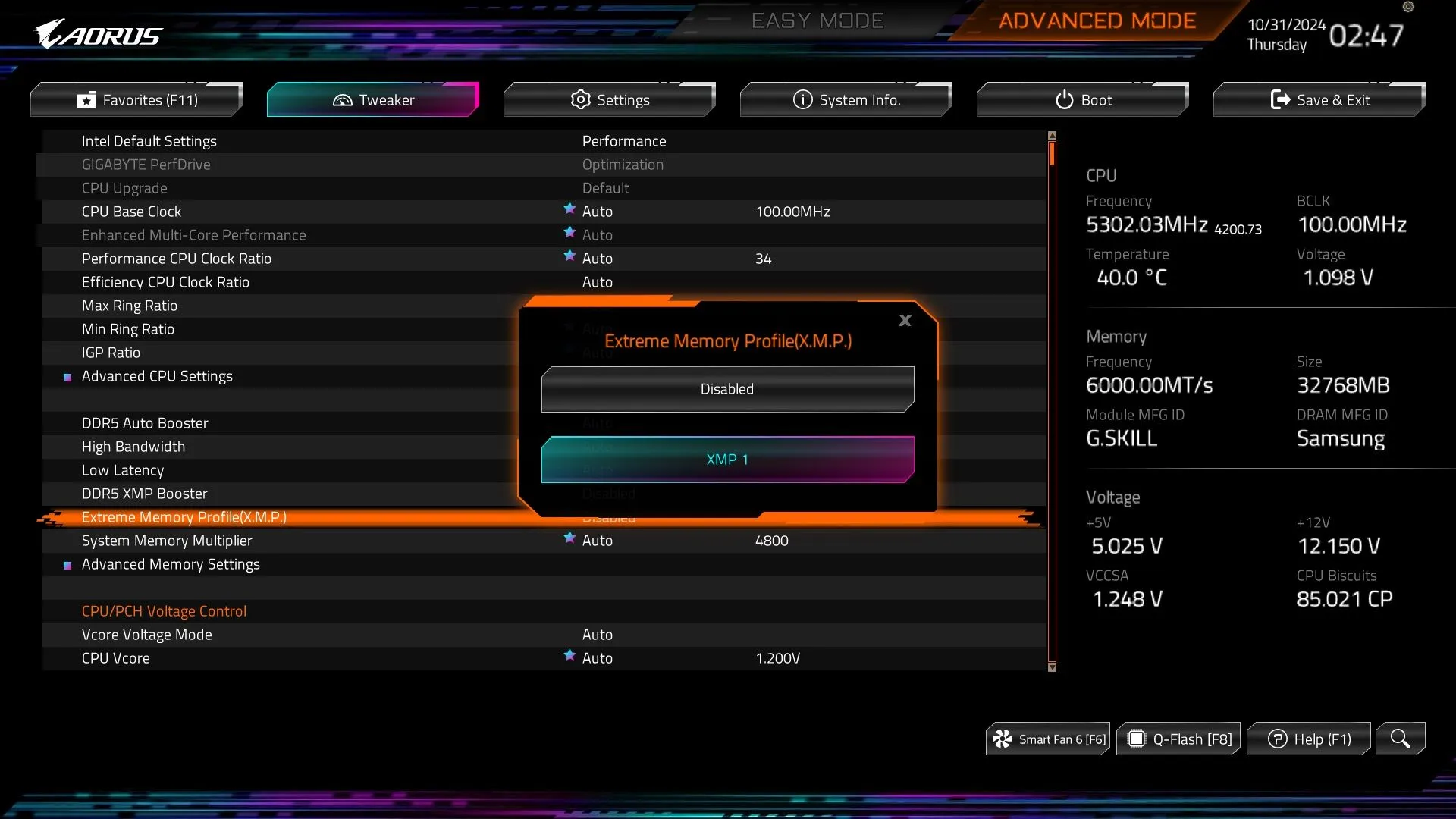Close the Extreme Memory Profile dialog
1456x819 pixels.
pos(904,320)
